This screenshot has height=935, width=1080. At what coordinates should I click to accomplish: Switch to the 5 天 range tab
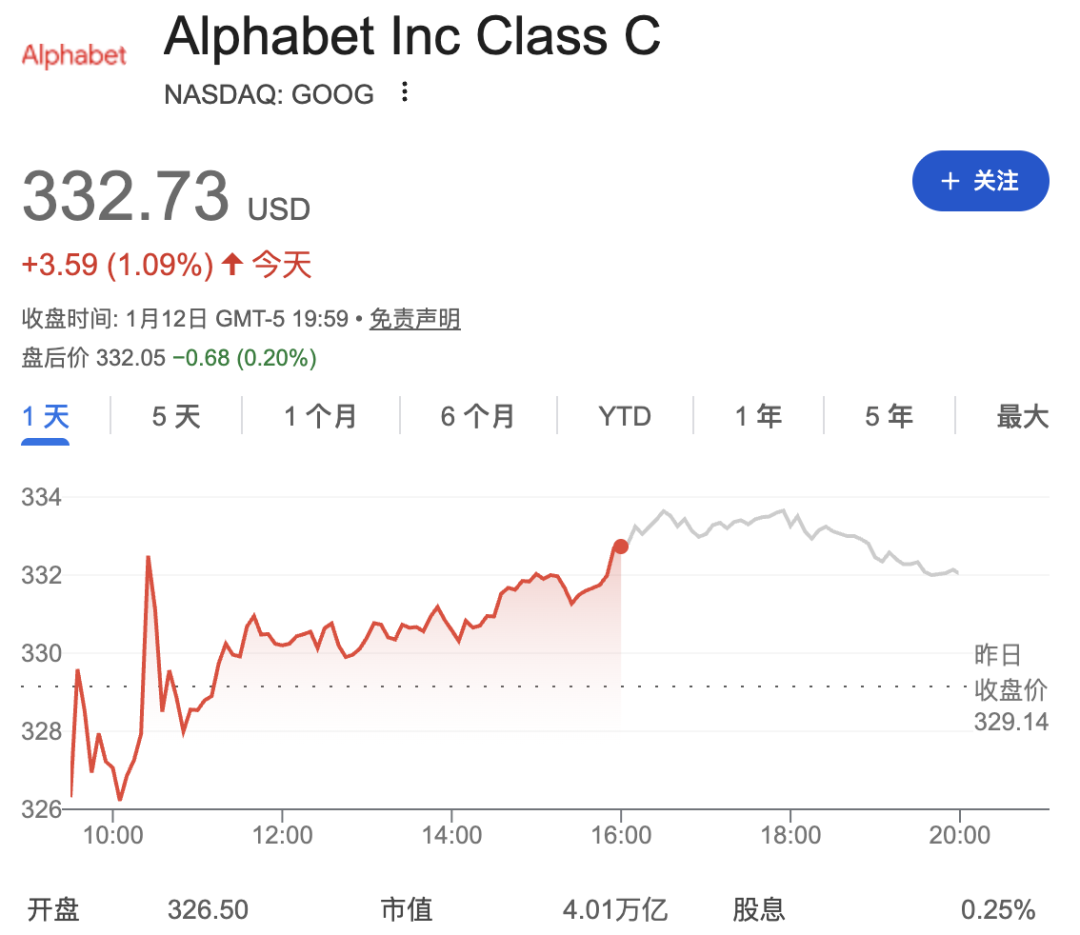coord(176,416)
